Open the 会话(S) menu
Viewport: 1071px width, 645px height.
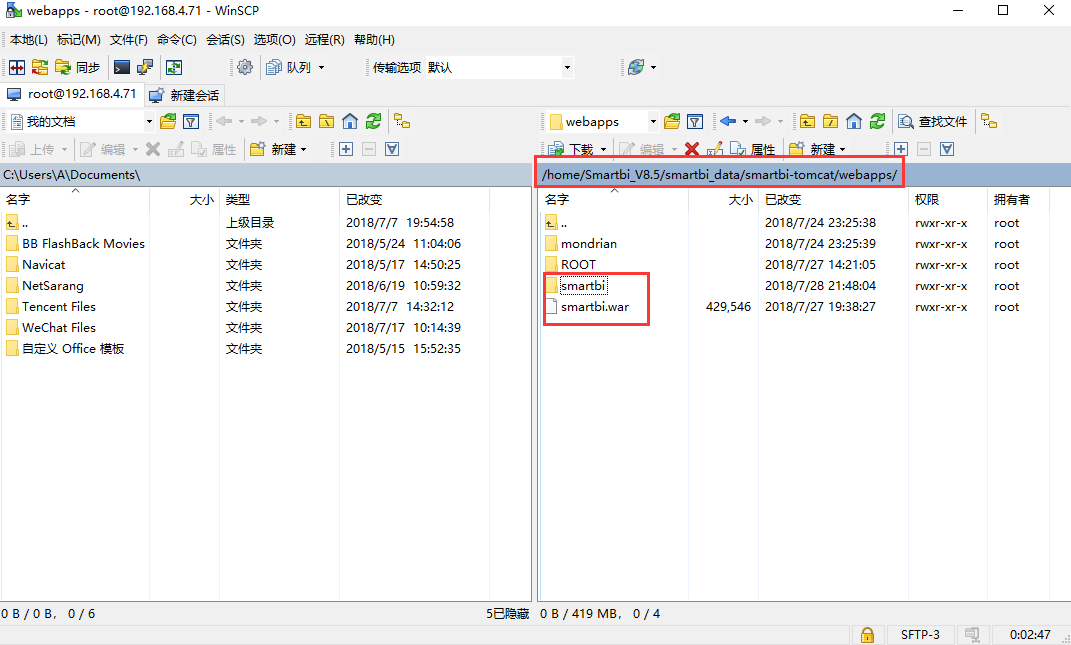pos(225,40)
